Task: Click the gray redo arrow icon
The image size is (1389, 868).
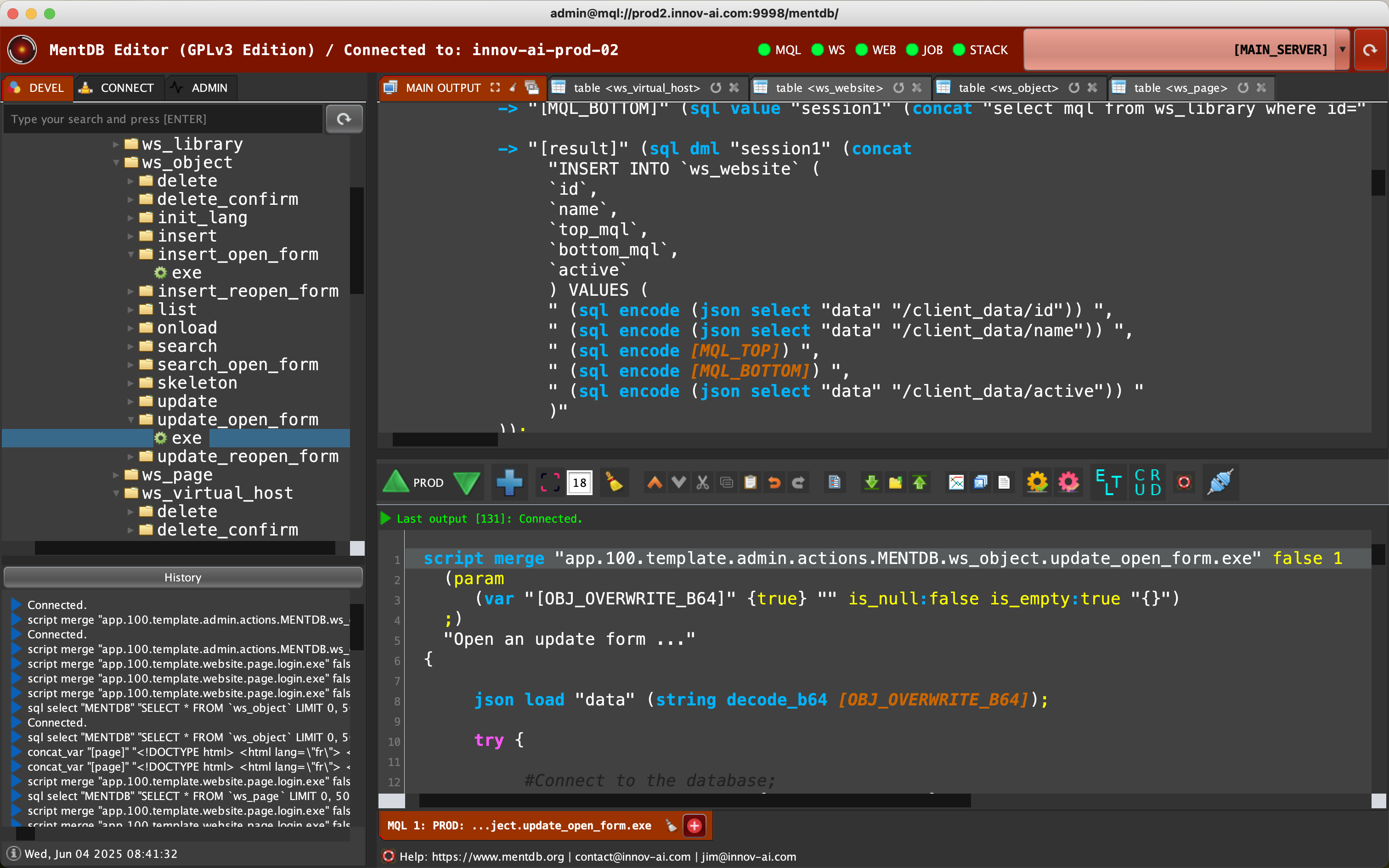Action: (x=798, y=482)
